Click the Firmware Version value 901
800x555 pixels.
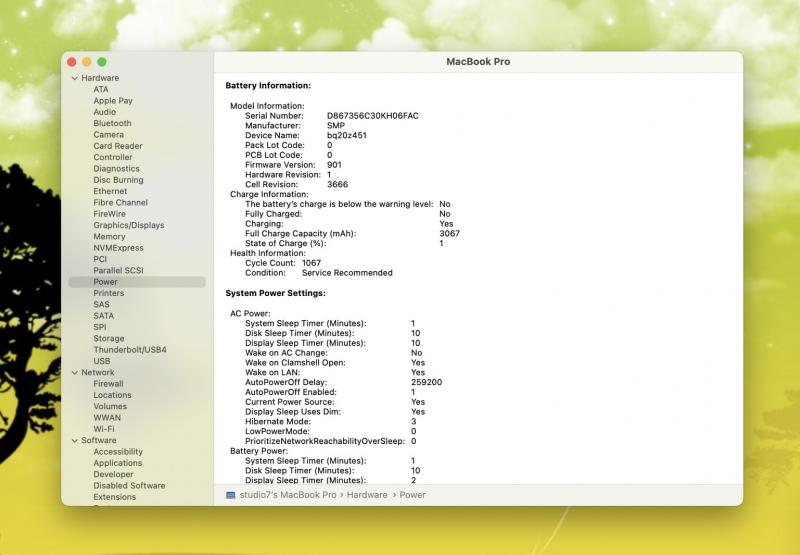click(334, 165)
